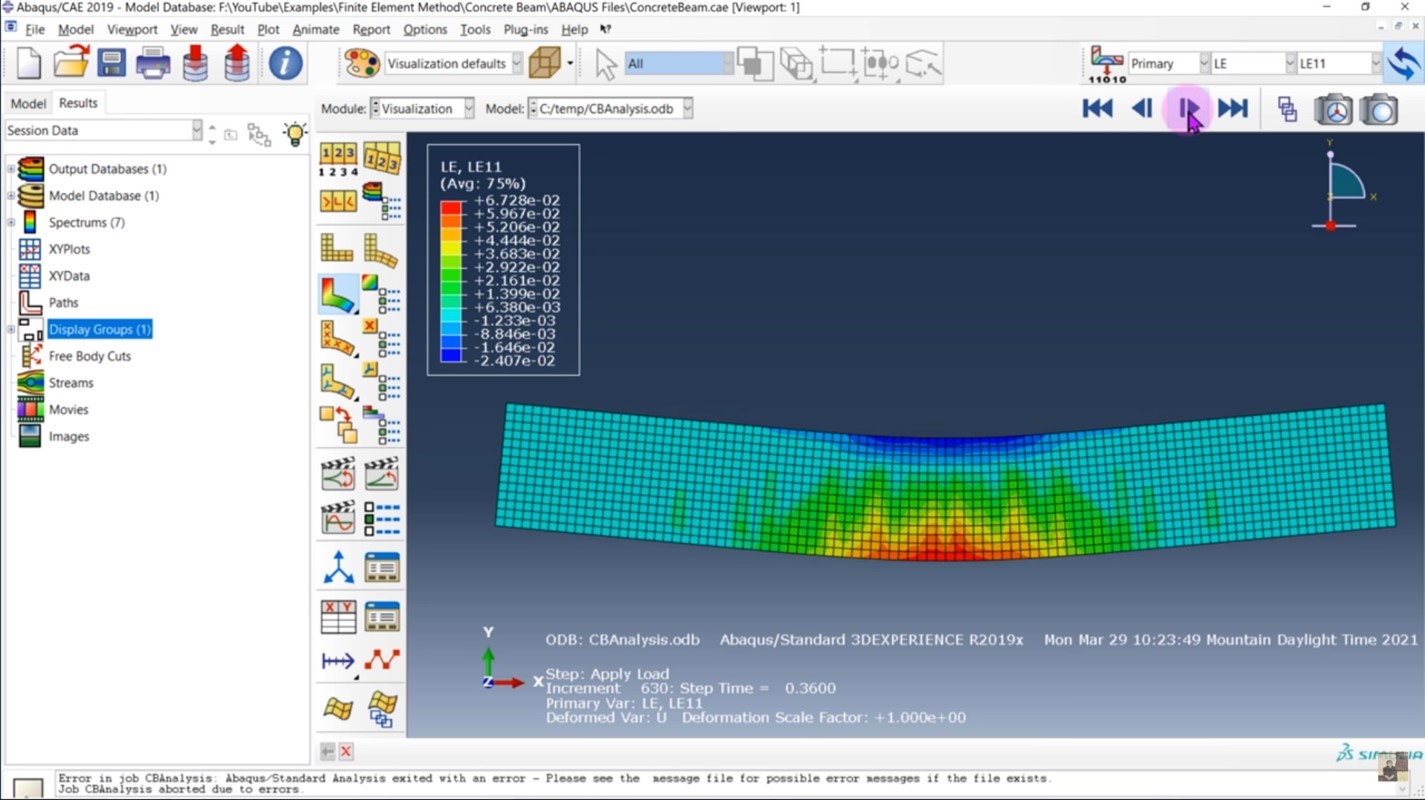Open the Common Options tool

point(338,158)
